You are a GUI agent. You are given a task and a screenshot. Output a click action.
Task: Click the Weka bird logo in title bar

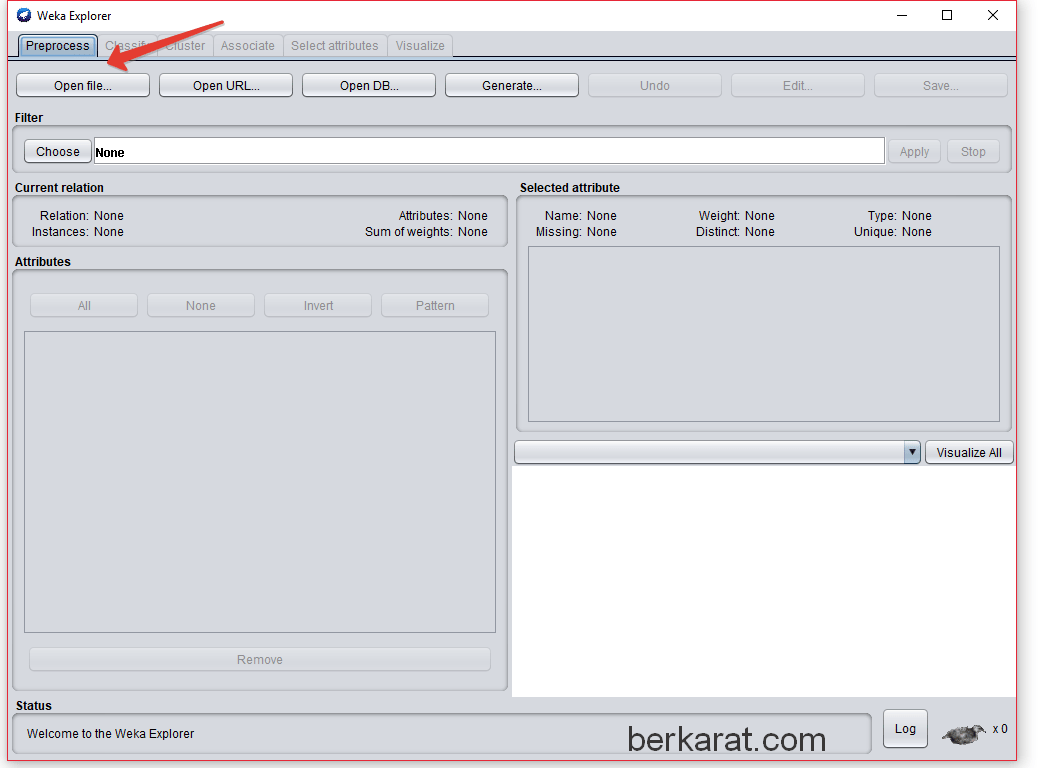tap(24, 15)
